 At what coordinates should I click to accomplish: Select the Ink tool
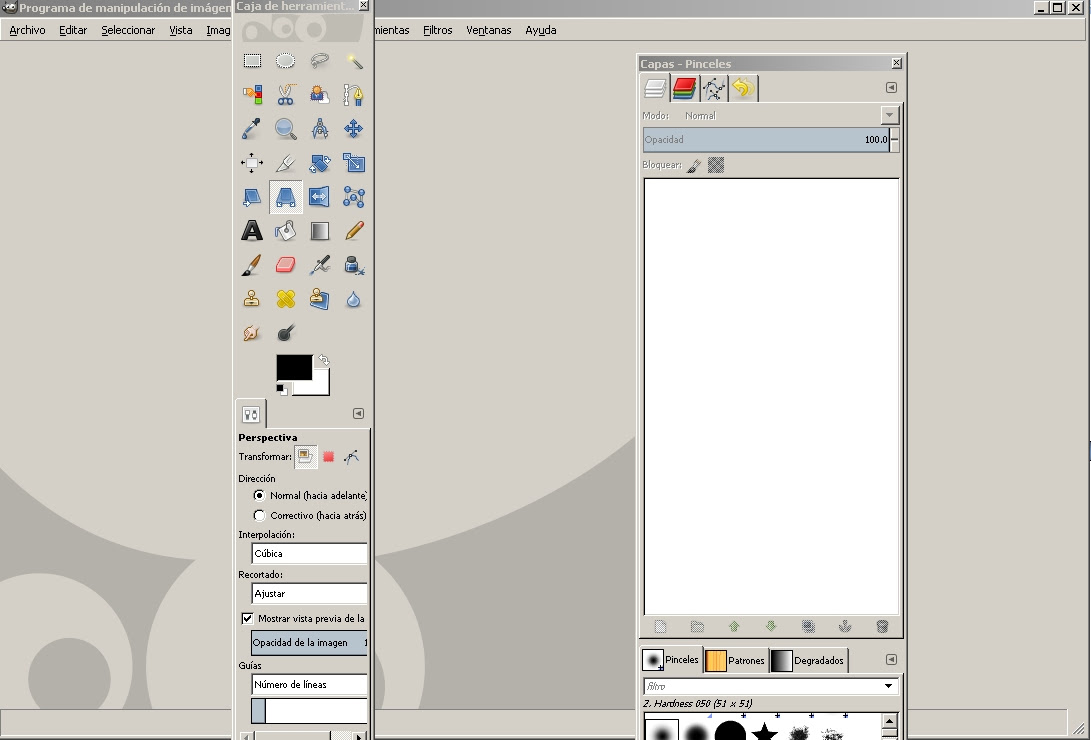click(353, 265)
